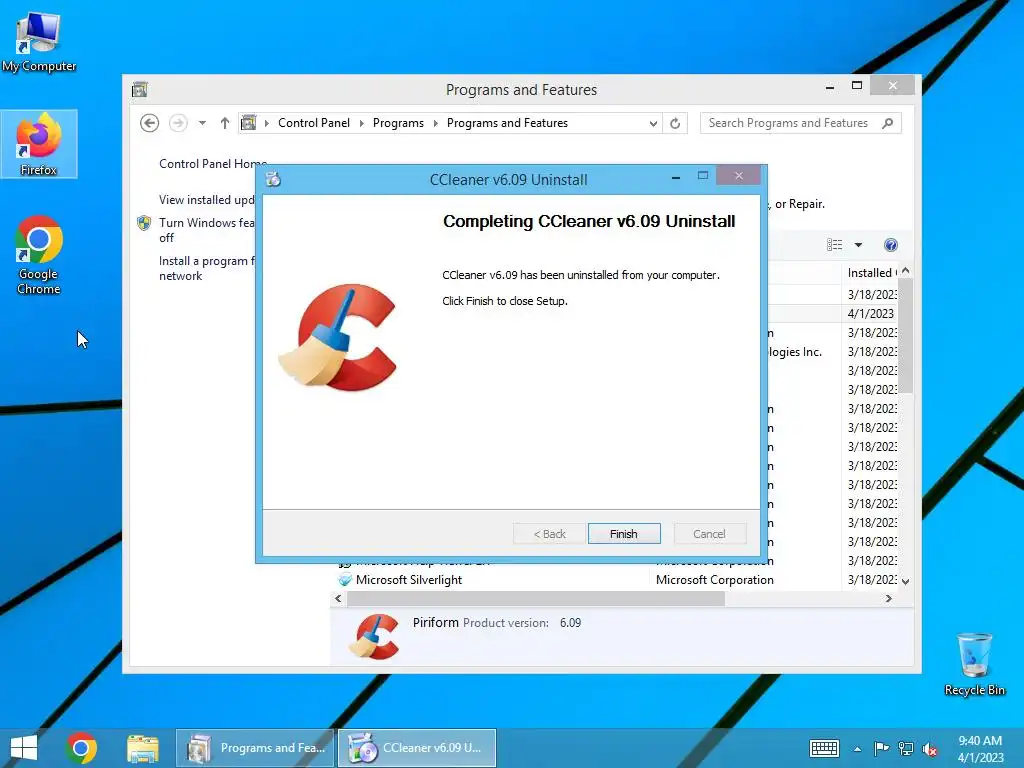Click the CCleaner uninstaller title bar icon
Viewport: 1024px width, 768px height.
(x=274, y=179)
